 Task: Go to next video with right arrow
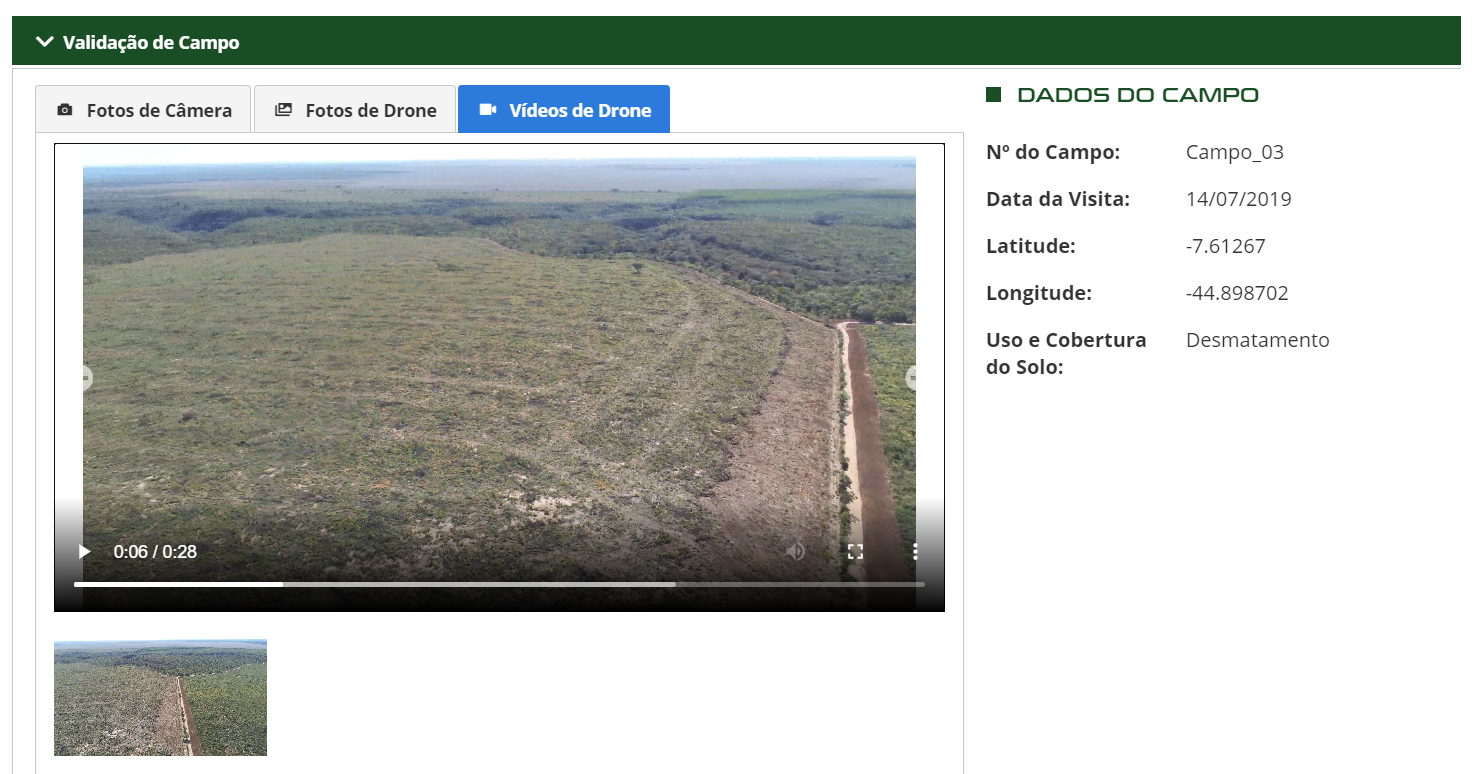tap(913, 378)
